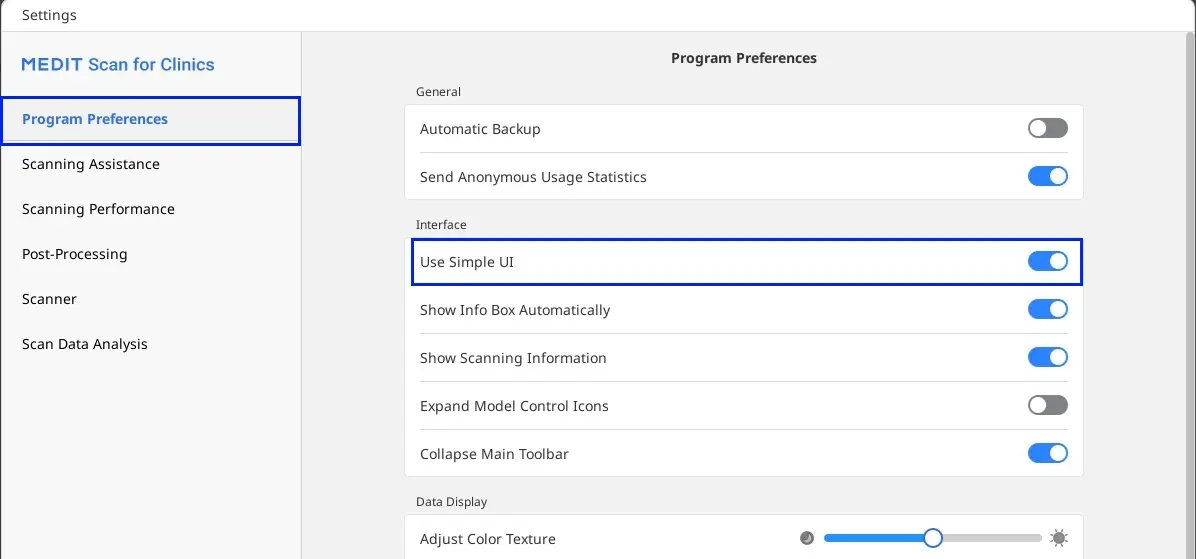1196x559 pixels.
Task: Turn off the Show Scanning Information switch
Action: (1047, 358)
